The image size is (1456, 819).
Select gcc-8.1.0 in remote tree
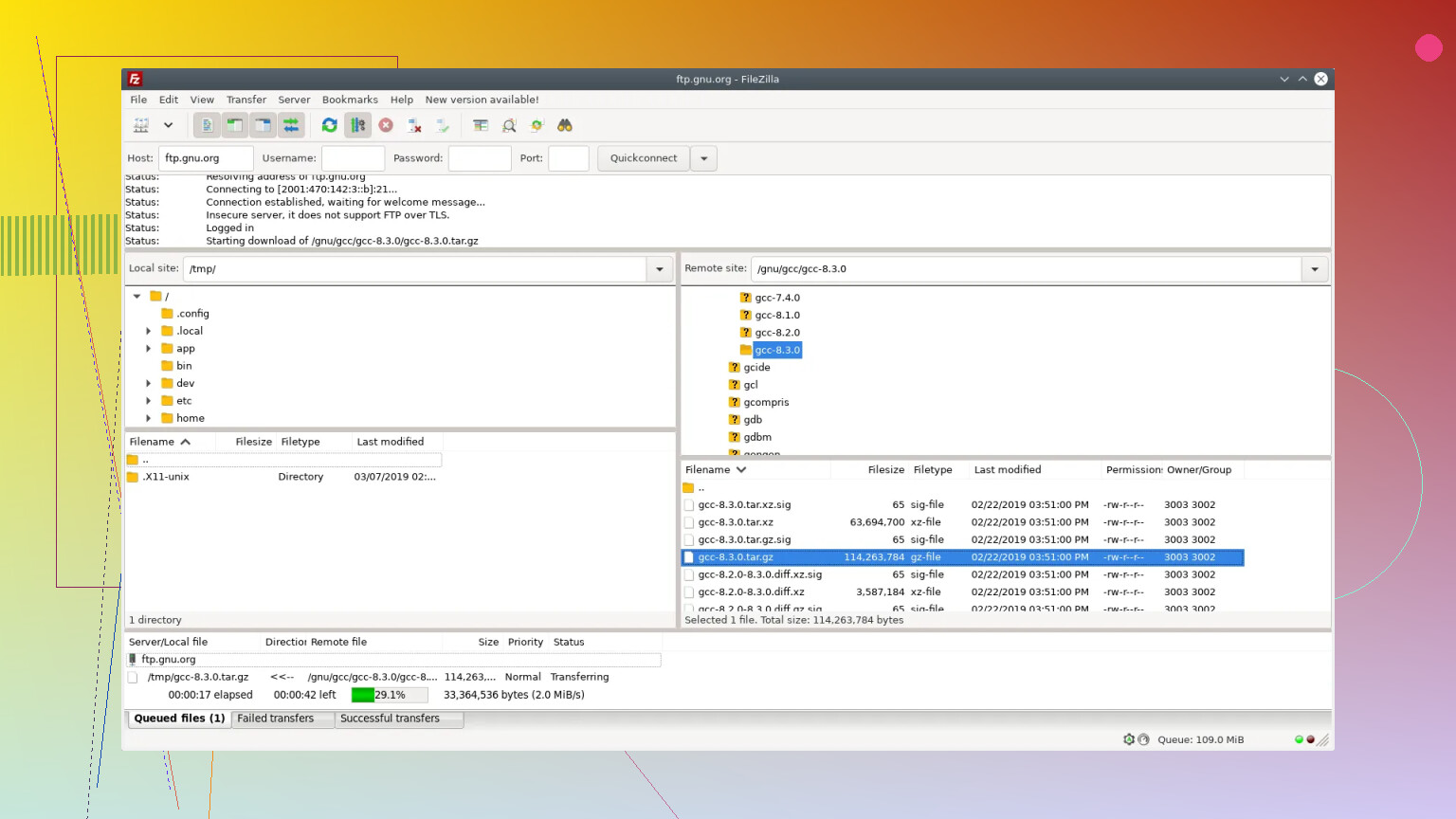tap(777, 316)
